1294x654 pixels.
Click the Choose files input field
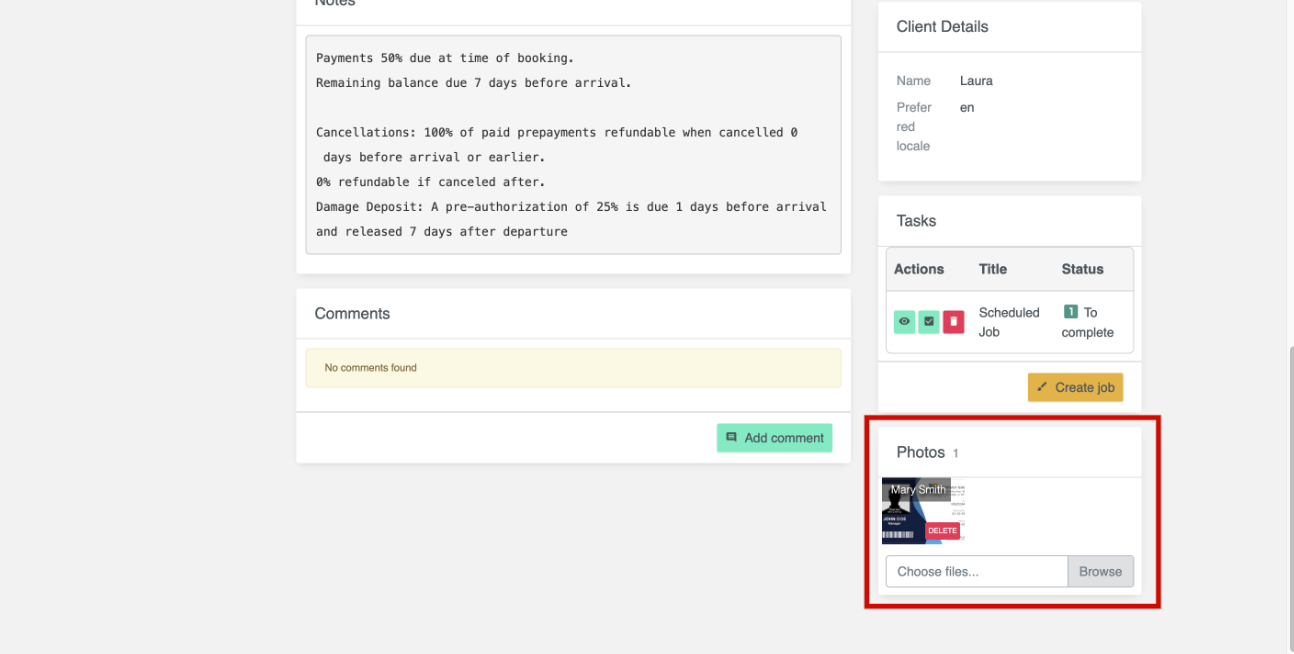(x=976, y=572)
